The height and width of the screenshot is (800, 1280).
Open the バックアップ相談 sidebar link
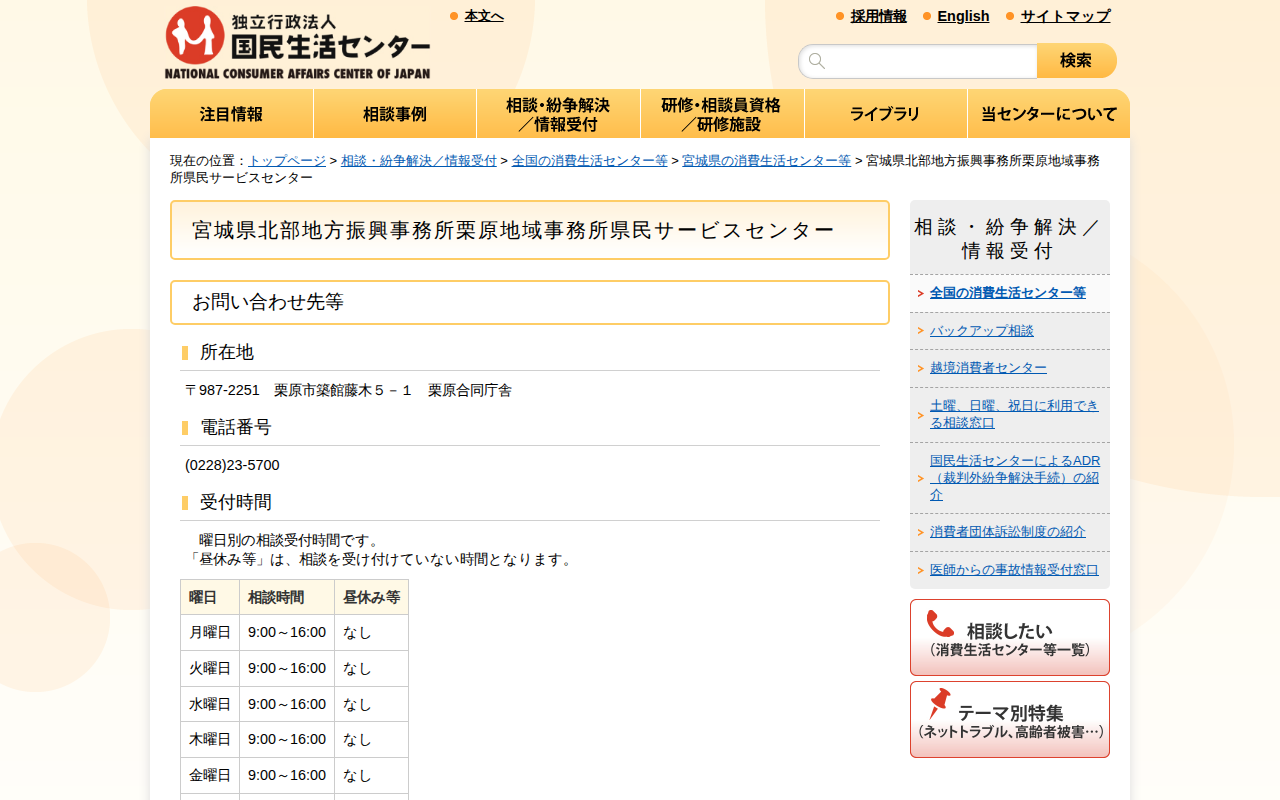981,330
